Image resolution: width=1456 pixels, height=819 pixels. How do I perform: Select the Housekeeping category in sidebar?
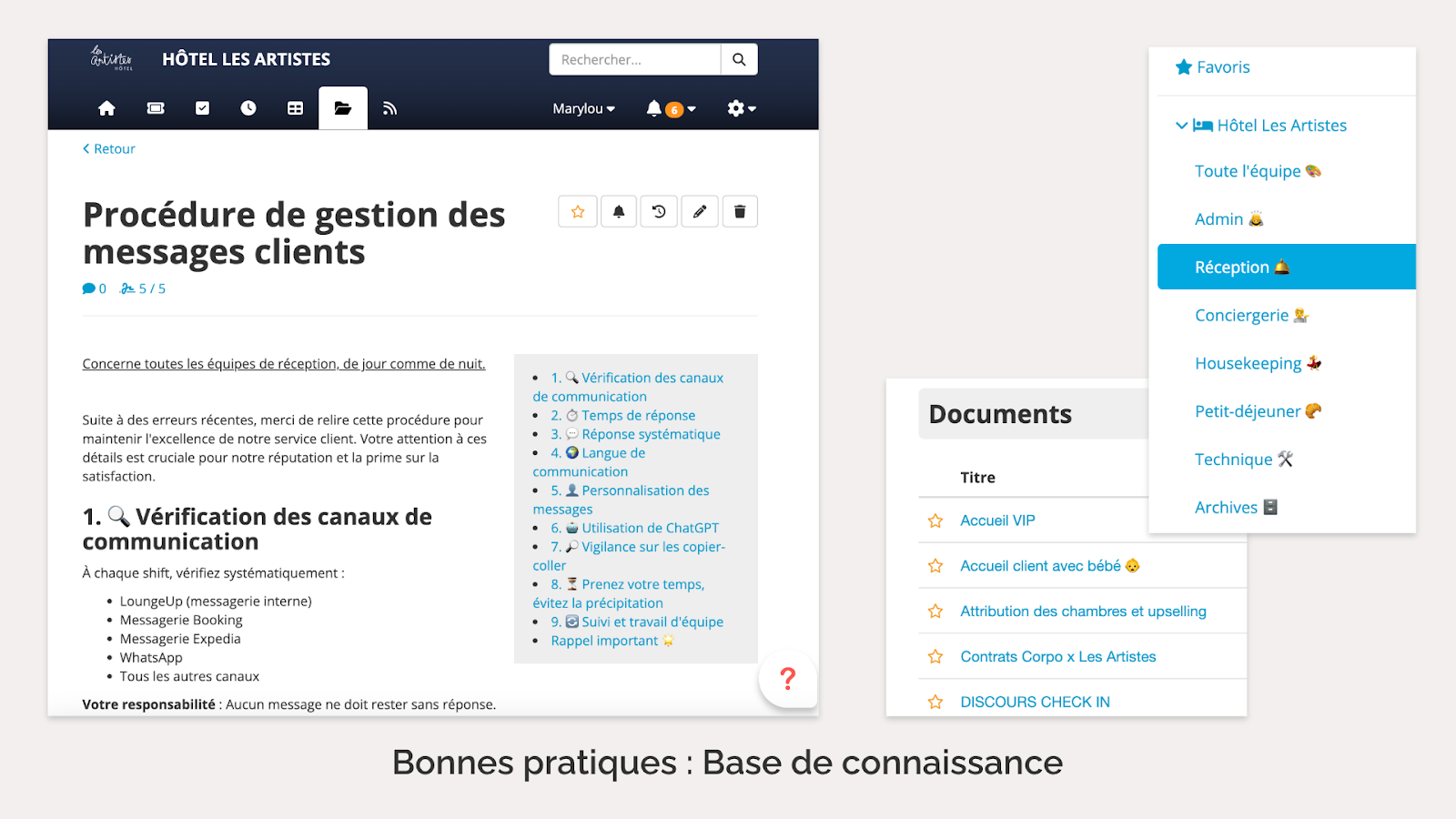[x=1248, y=363]
